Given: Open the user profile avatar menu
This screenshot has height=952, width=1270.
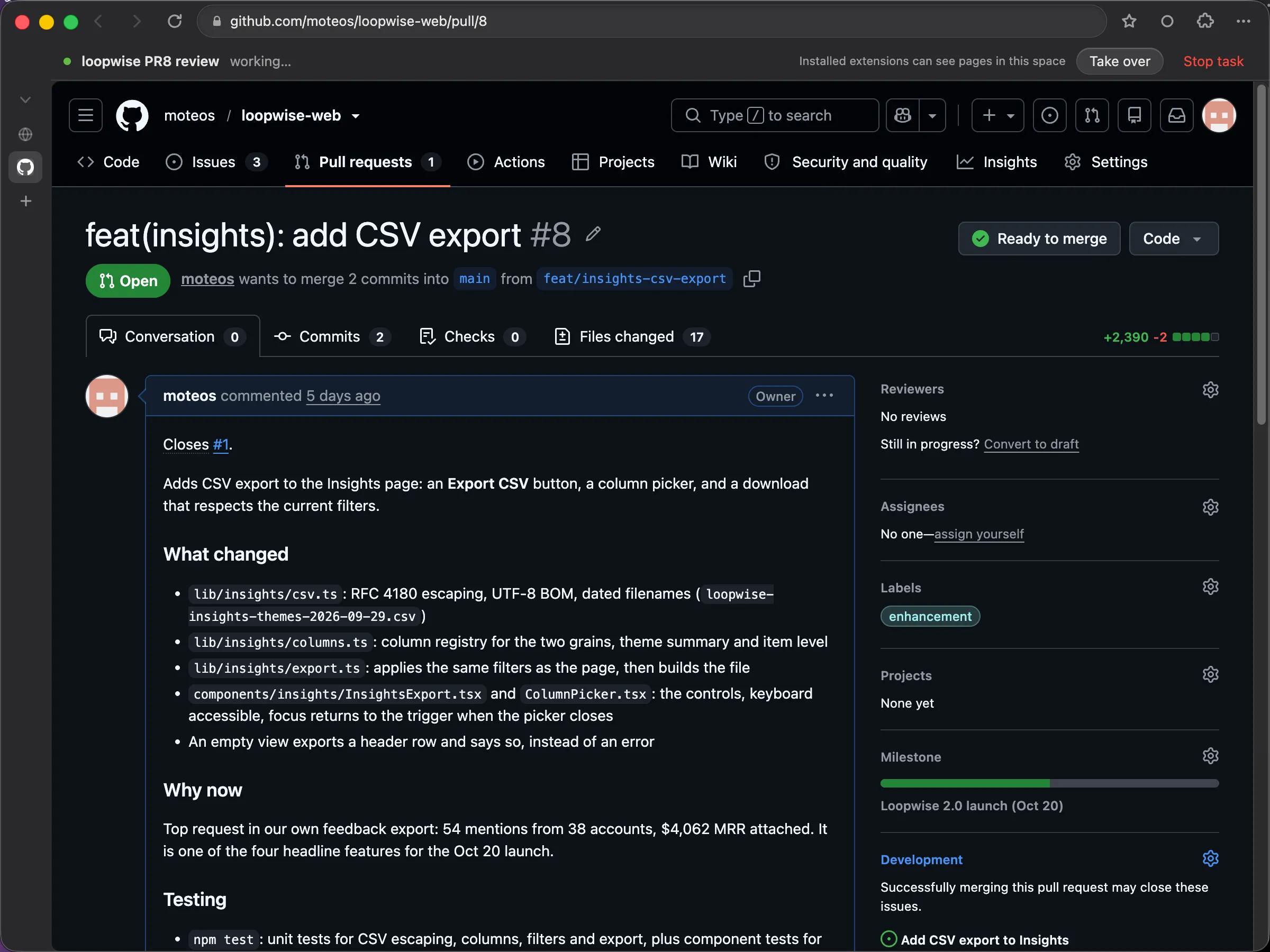Looking at the screenshot, I should pyautogui.click(x=1219, y=115).
